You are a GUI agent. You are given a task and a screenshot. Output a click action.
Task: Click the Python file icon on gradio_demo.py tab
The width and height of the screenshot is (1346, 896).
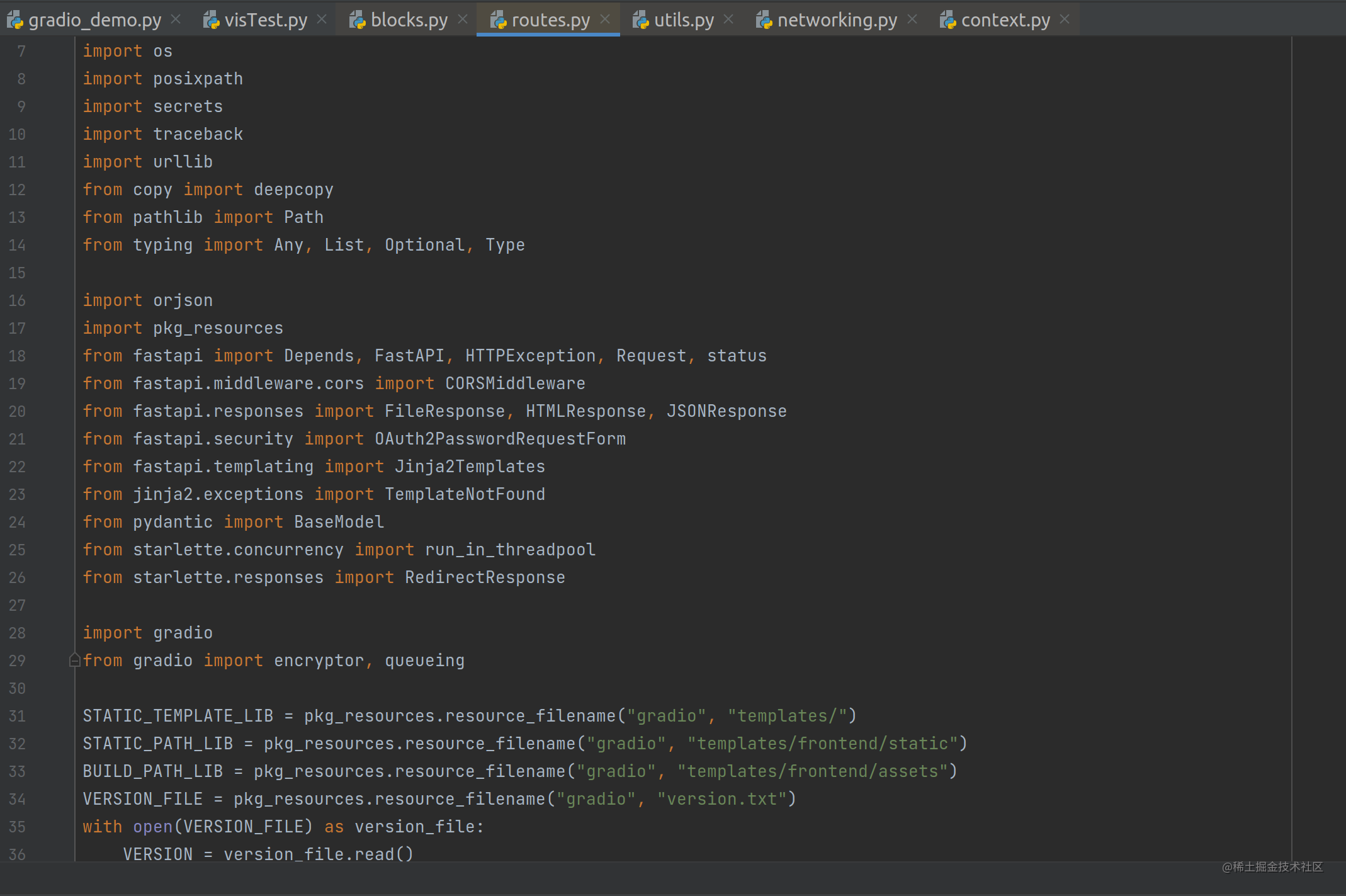coord(14,20)
